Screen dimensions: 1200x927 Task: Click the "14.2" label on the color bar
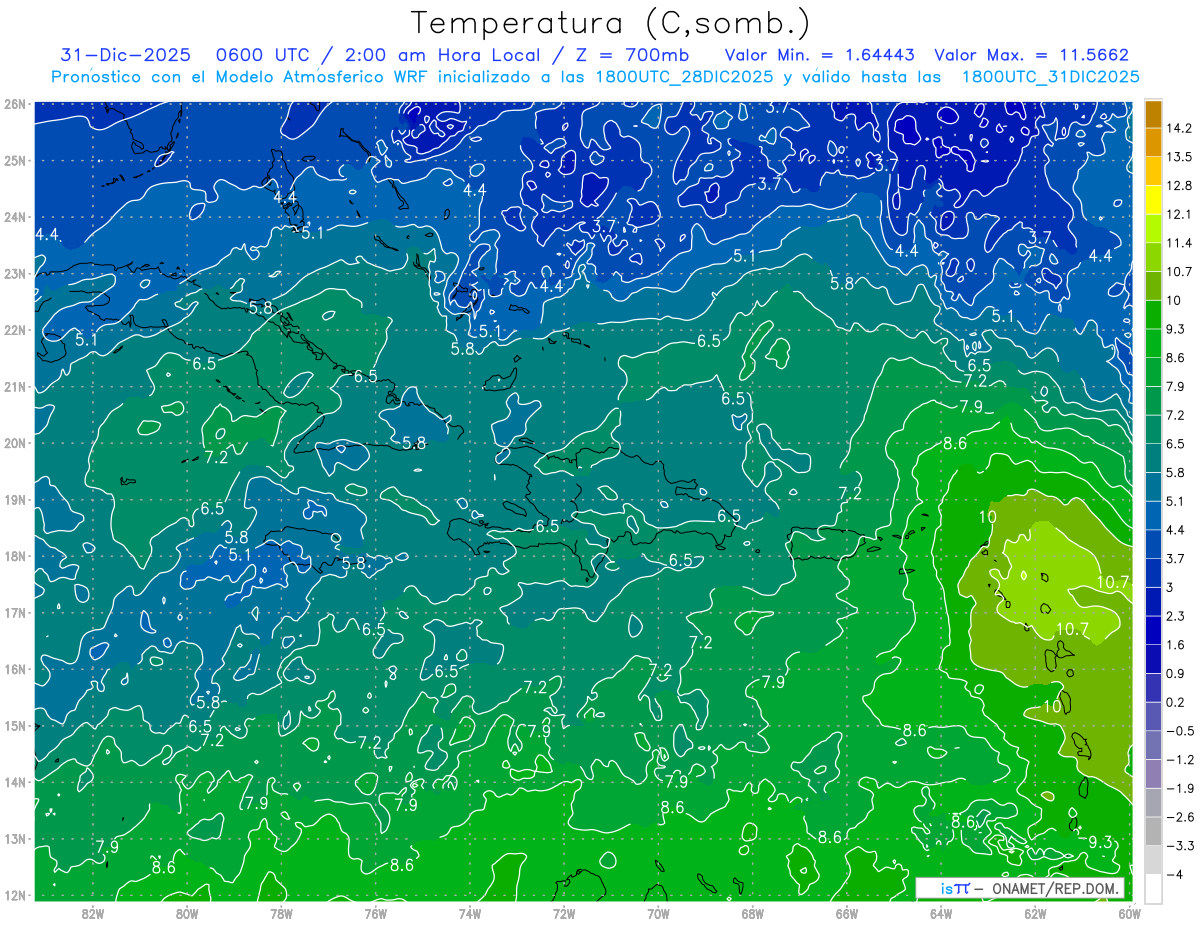1179,128
